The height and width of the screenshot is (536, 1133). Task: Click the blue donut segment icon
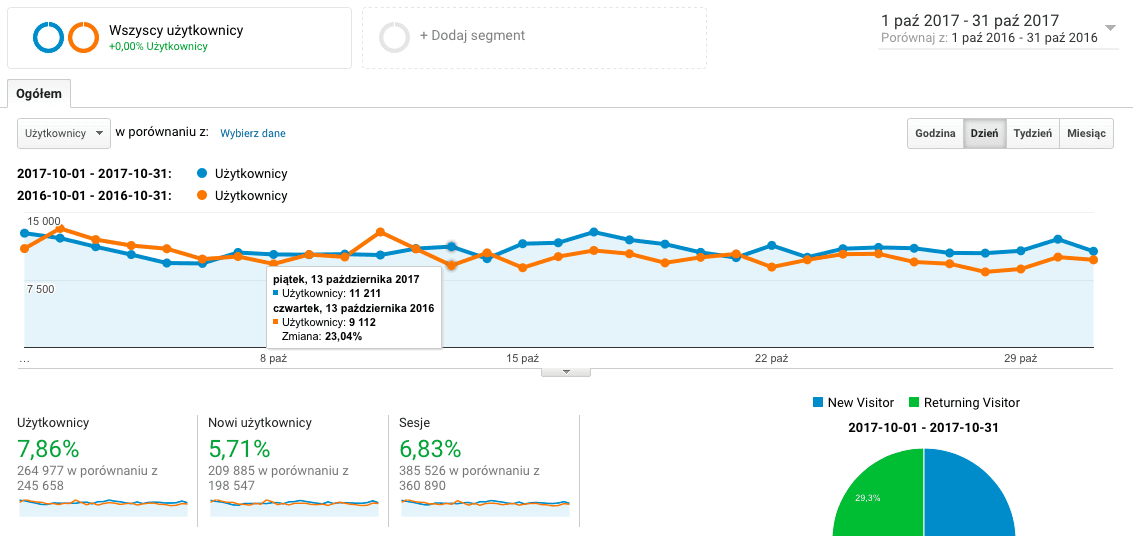click(x=48, y=38)
